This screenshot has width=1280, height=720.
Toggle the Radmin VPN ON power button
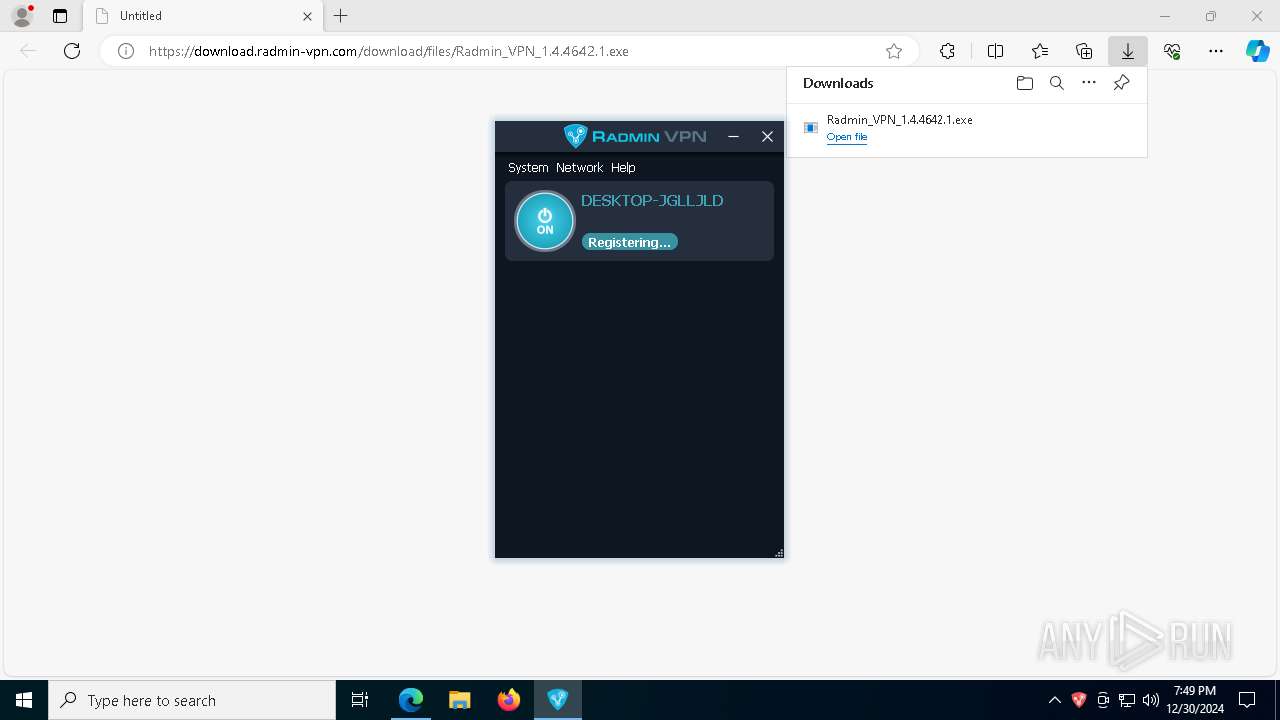tap(545, 221)
